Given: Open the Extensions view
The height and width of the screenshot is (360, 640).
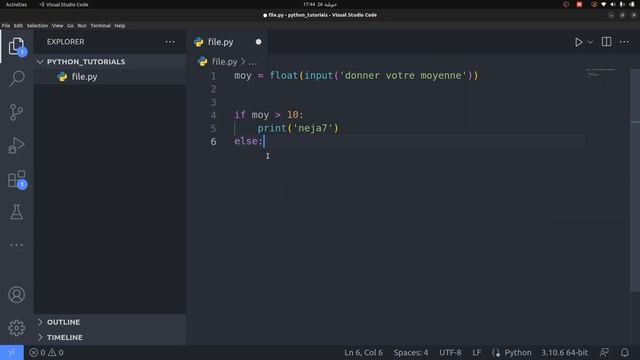Looking at the screenshot, I should [17, 179].
